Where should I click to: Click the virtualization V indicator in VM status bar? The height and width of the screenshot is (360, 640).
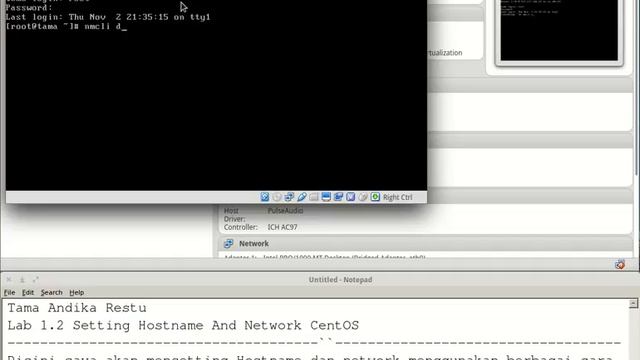[x=351, y=197]
